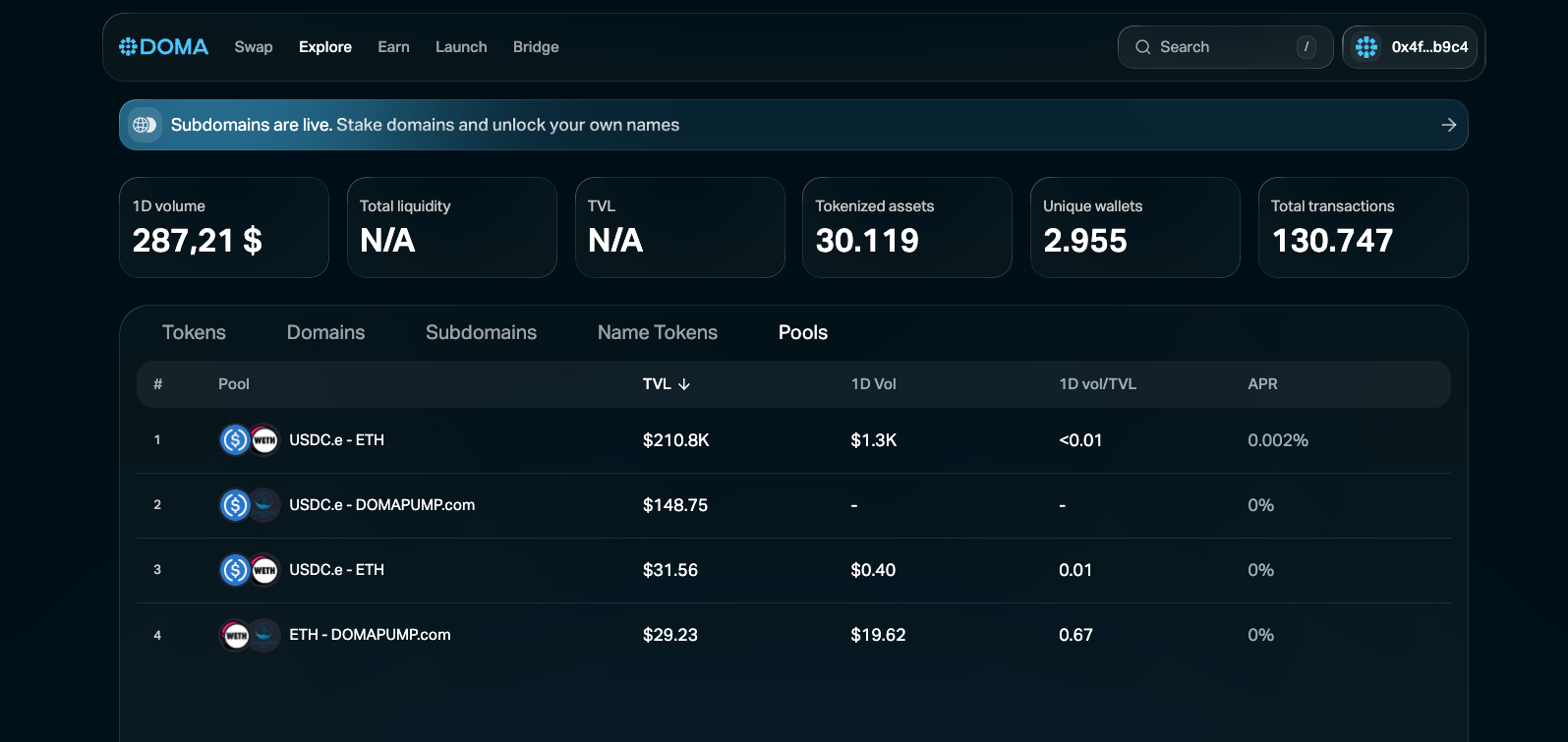The image size is (1568, 742).
Task: Switch to the Name Tokens tab
Action: (x=657, y=332)
